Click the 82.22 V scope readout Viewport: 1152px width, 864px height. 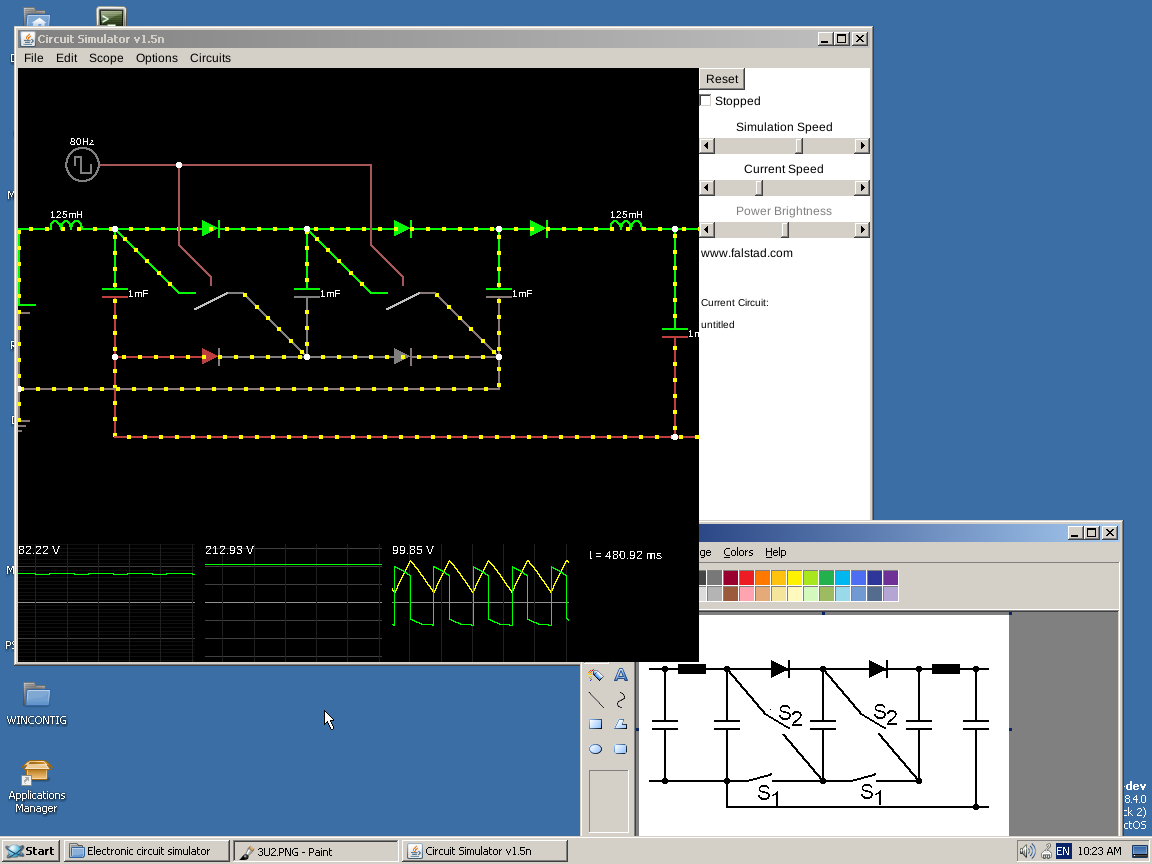[39, 550]
